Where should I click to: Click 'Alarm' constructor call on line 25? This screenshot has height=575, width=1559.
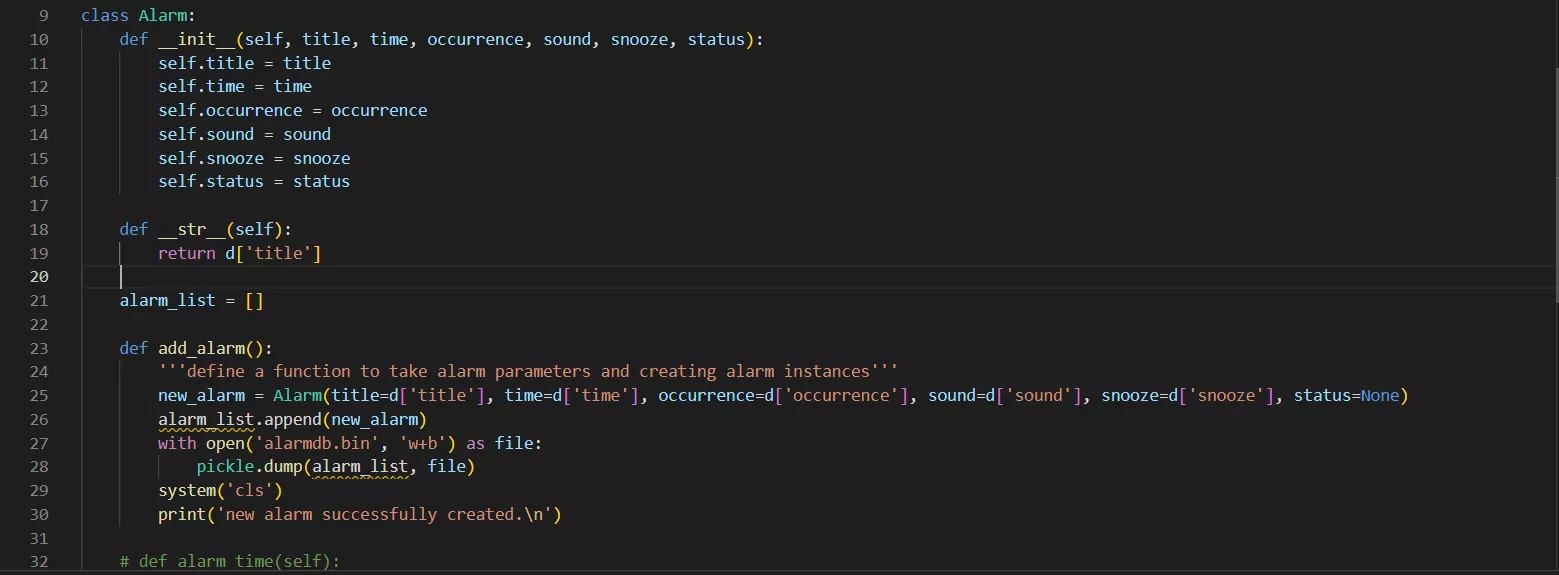click(x=297, y=395)
